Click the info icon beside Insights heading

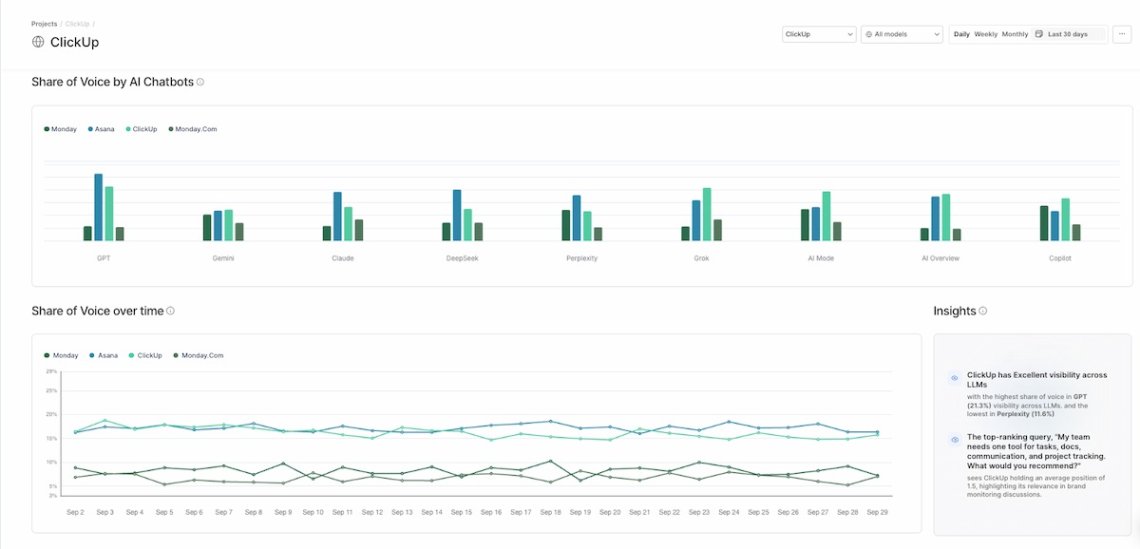tap(983, 310)
